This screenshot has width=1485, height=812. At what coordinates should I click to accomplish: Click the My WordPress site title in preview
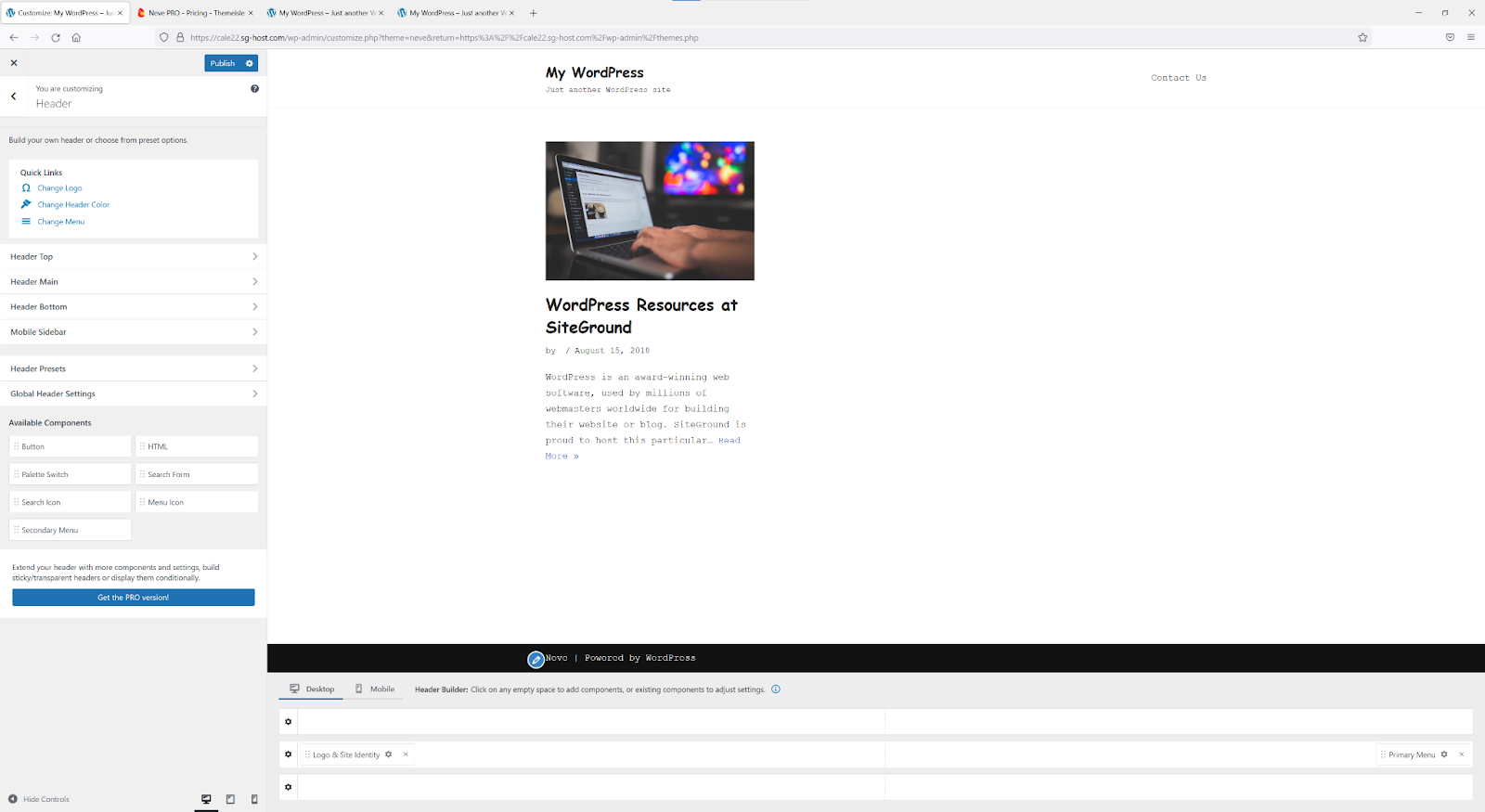point(595,72)
